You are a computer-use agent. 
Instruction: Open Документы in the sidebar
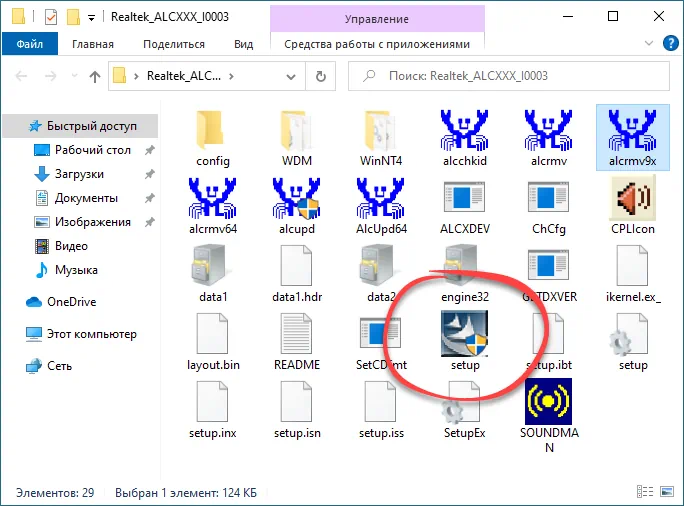[86, 198]
